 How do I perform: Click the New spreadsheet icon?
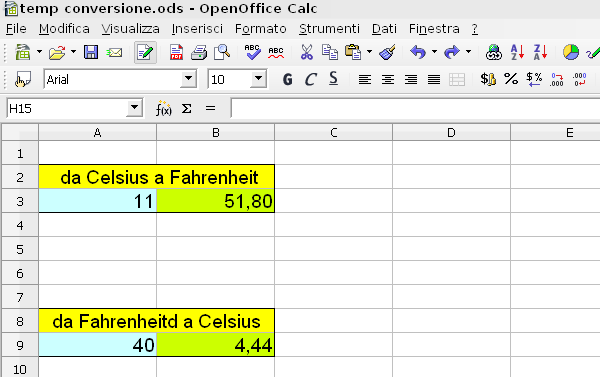pos(23,52)
